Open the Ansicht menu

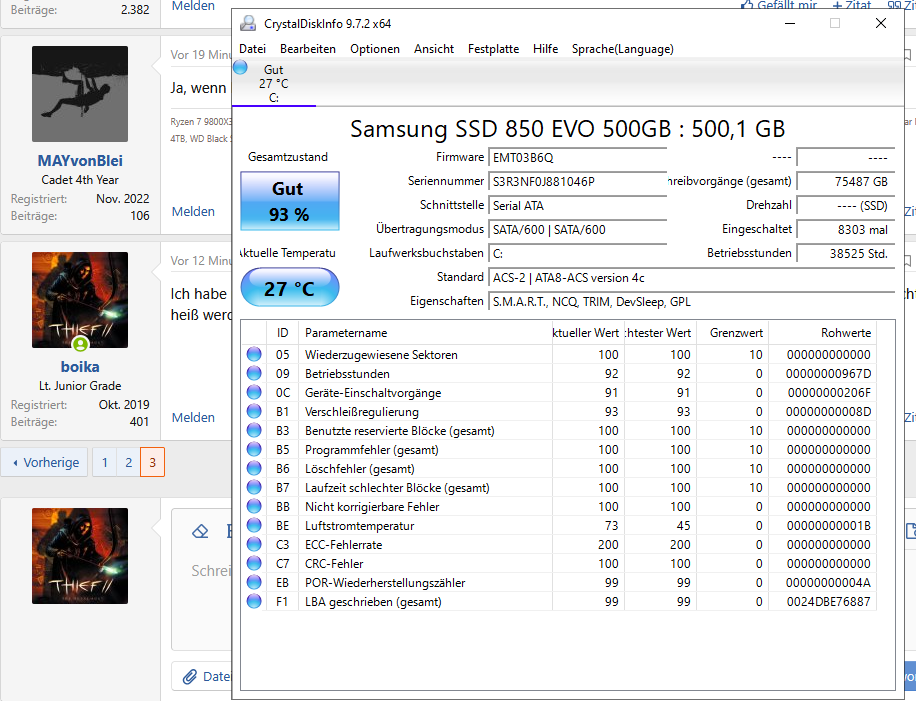[434, 49]
